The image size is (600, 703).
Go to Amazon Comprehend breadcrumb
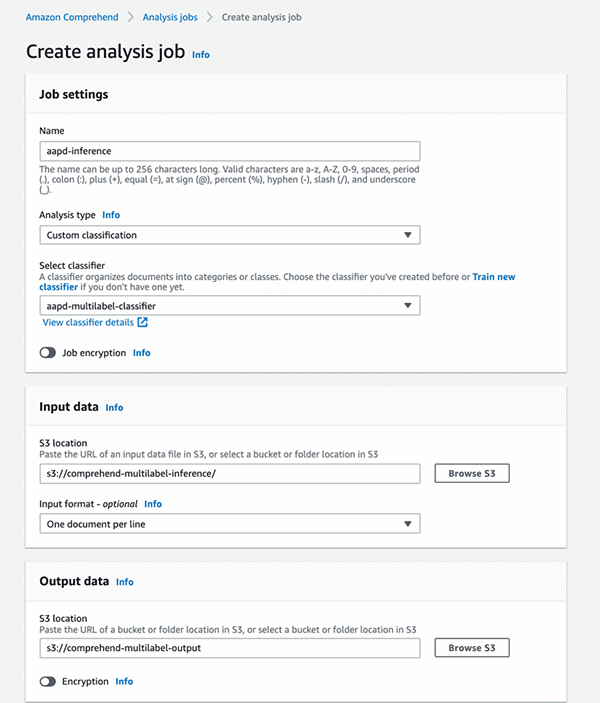72,17
